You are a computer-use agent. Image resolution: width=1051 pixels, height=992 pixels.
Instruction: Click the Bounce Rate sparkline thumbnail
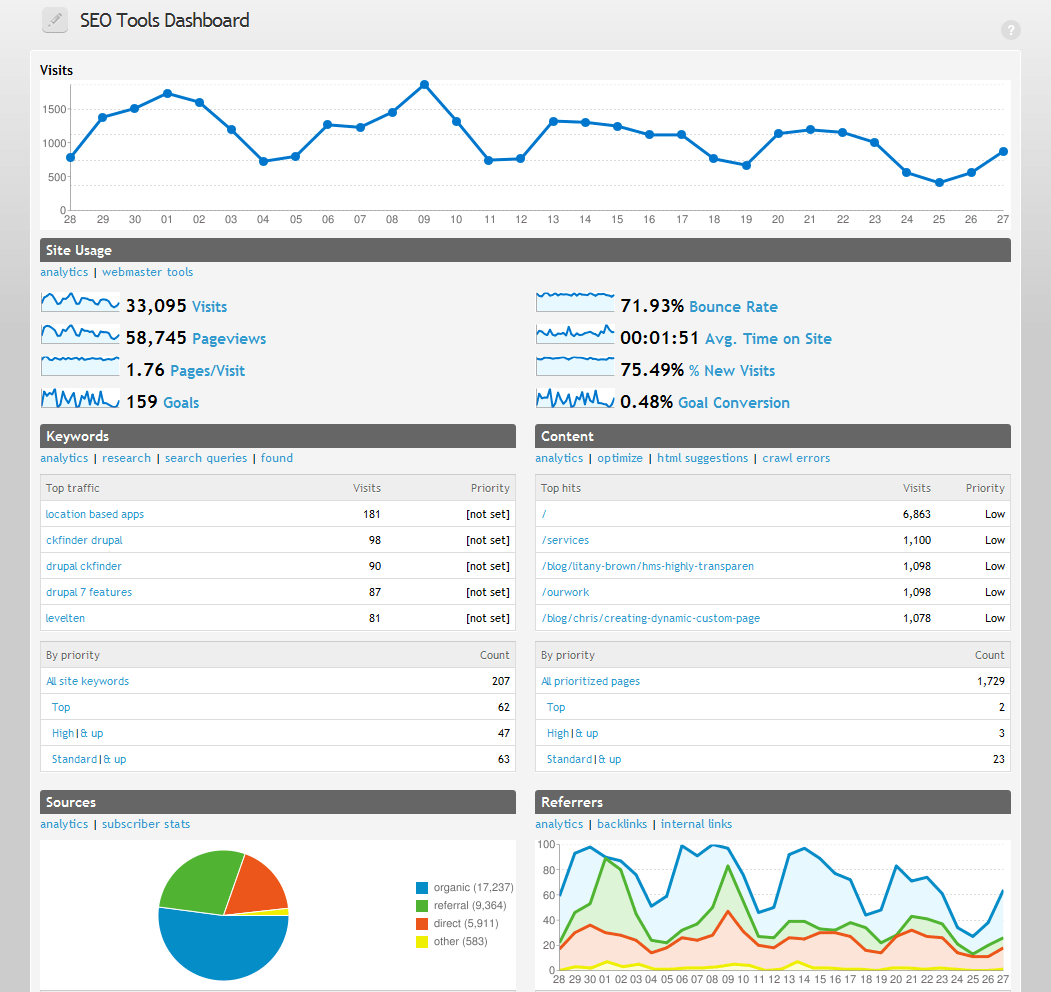coord(574,301)
